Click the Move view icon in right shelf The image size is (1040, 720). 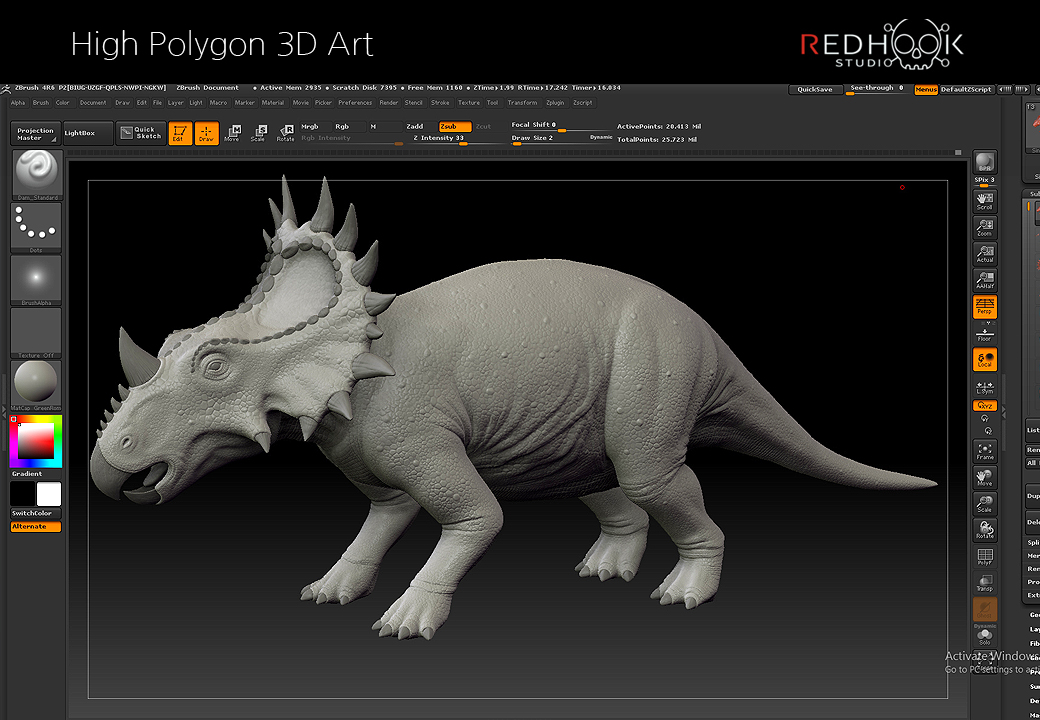point(985,478)
